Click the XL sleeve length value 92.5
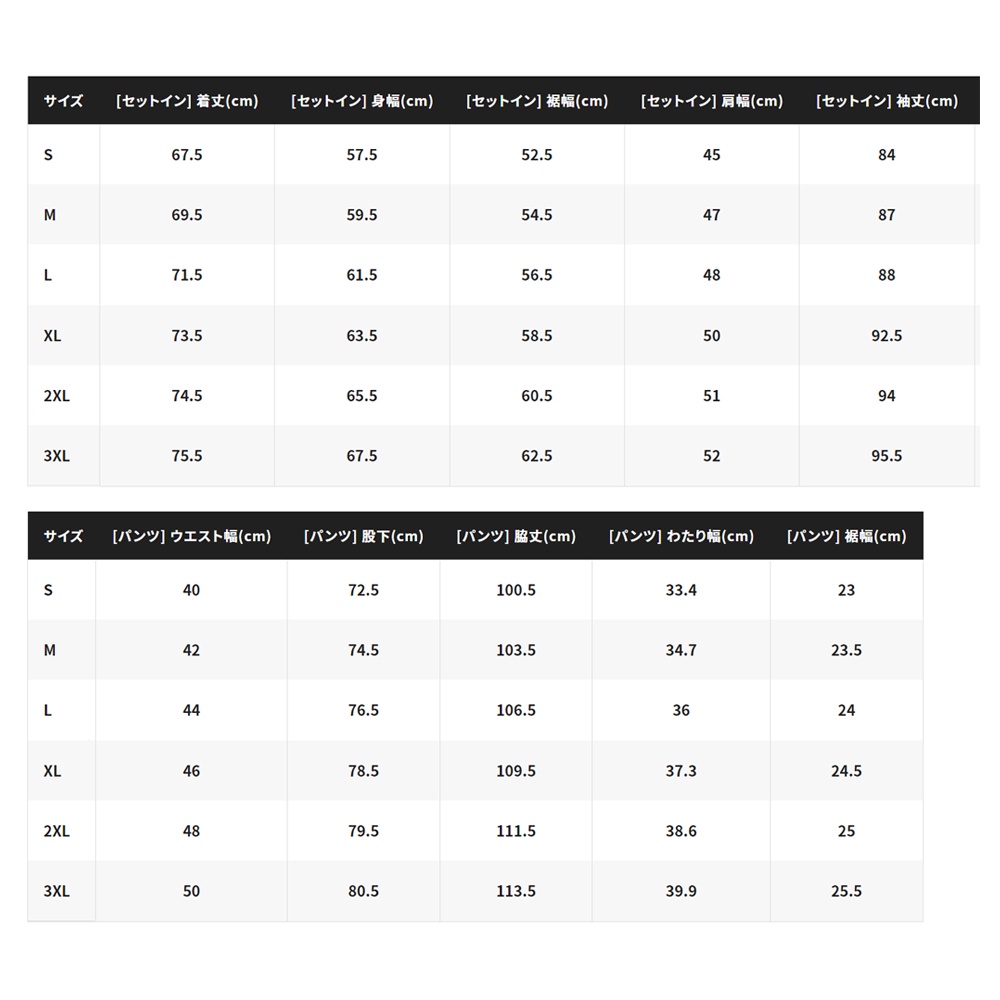The image size is (1000, 1000). coord(887,336)
